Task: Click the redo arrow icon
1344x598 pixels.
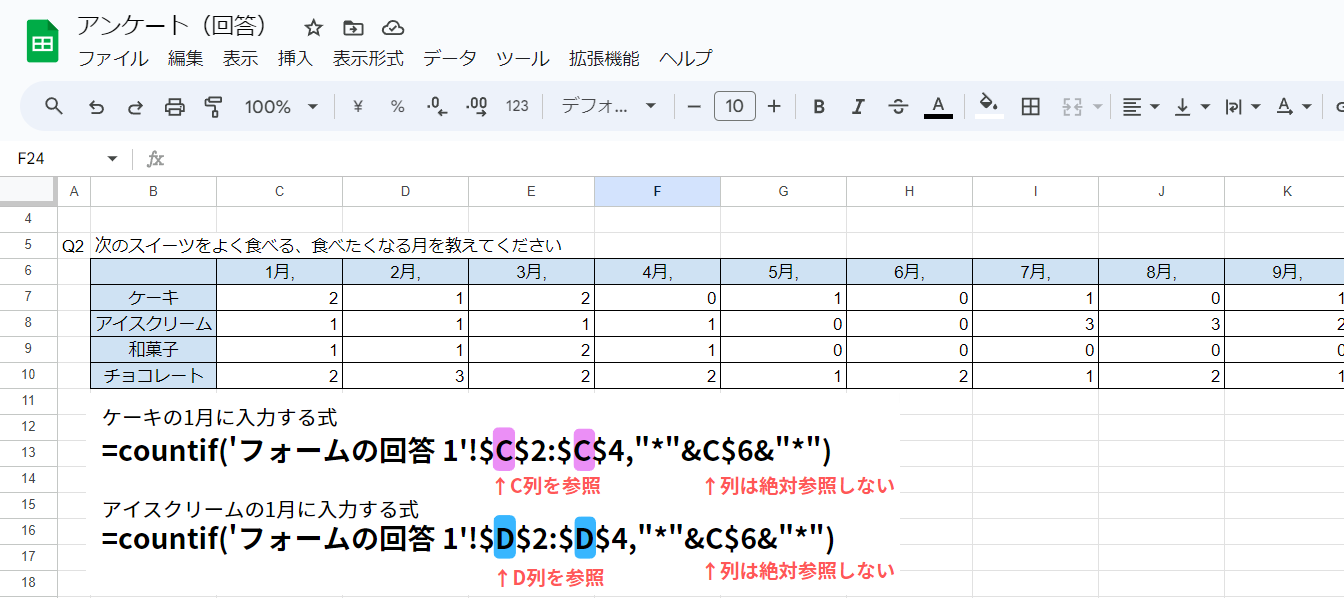Action: click(x=135, y=106)
